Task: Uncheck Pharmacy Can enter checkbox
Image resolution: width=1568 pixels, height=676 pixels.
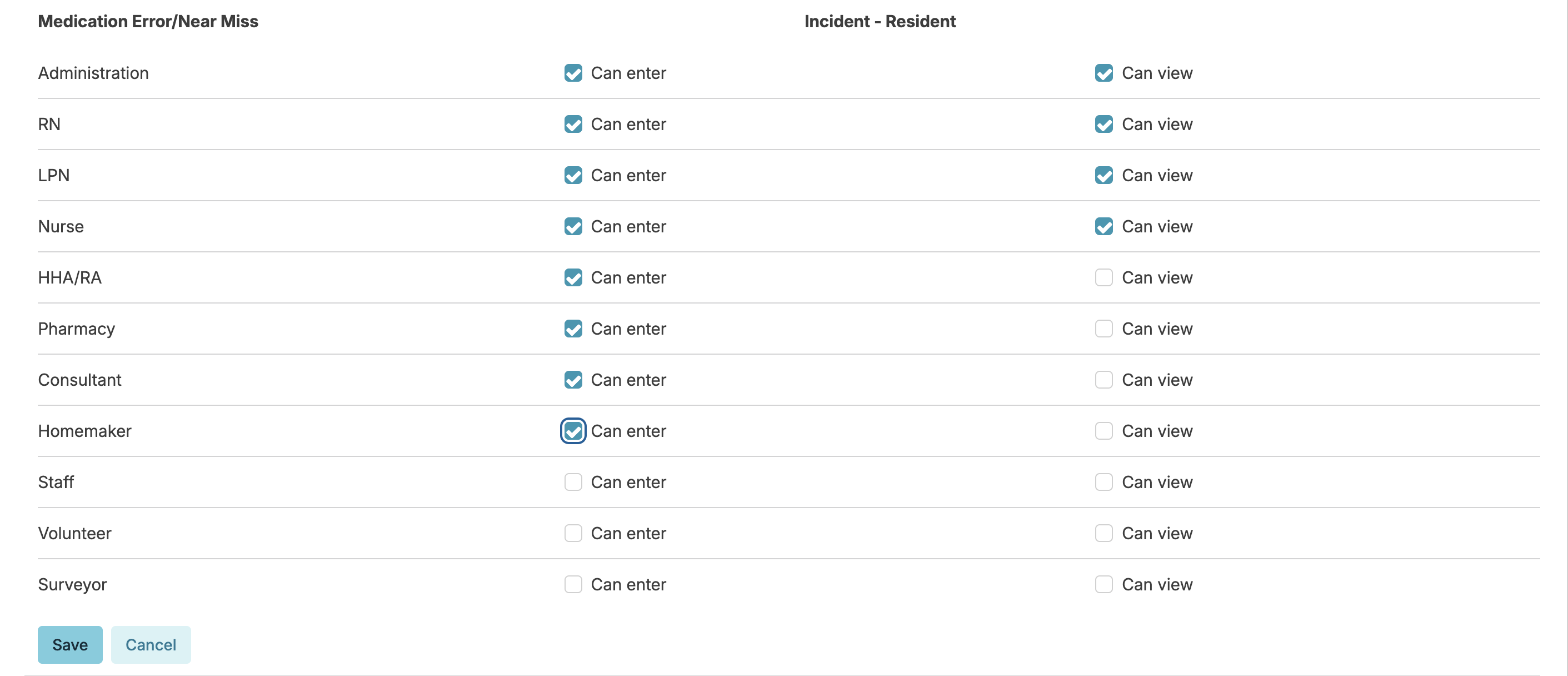Action: click(573, 329)
